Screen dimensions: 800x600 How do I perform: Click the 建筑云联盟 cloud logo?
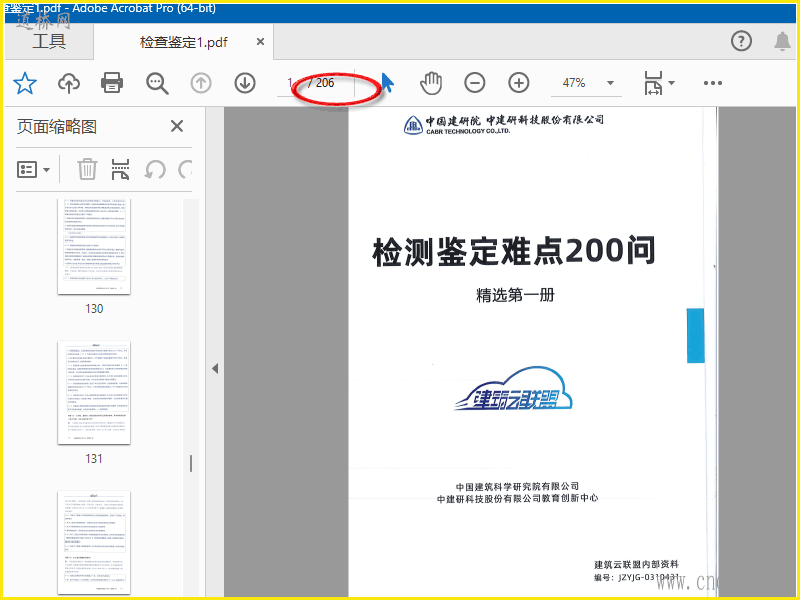[513, 389]
